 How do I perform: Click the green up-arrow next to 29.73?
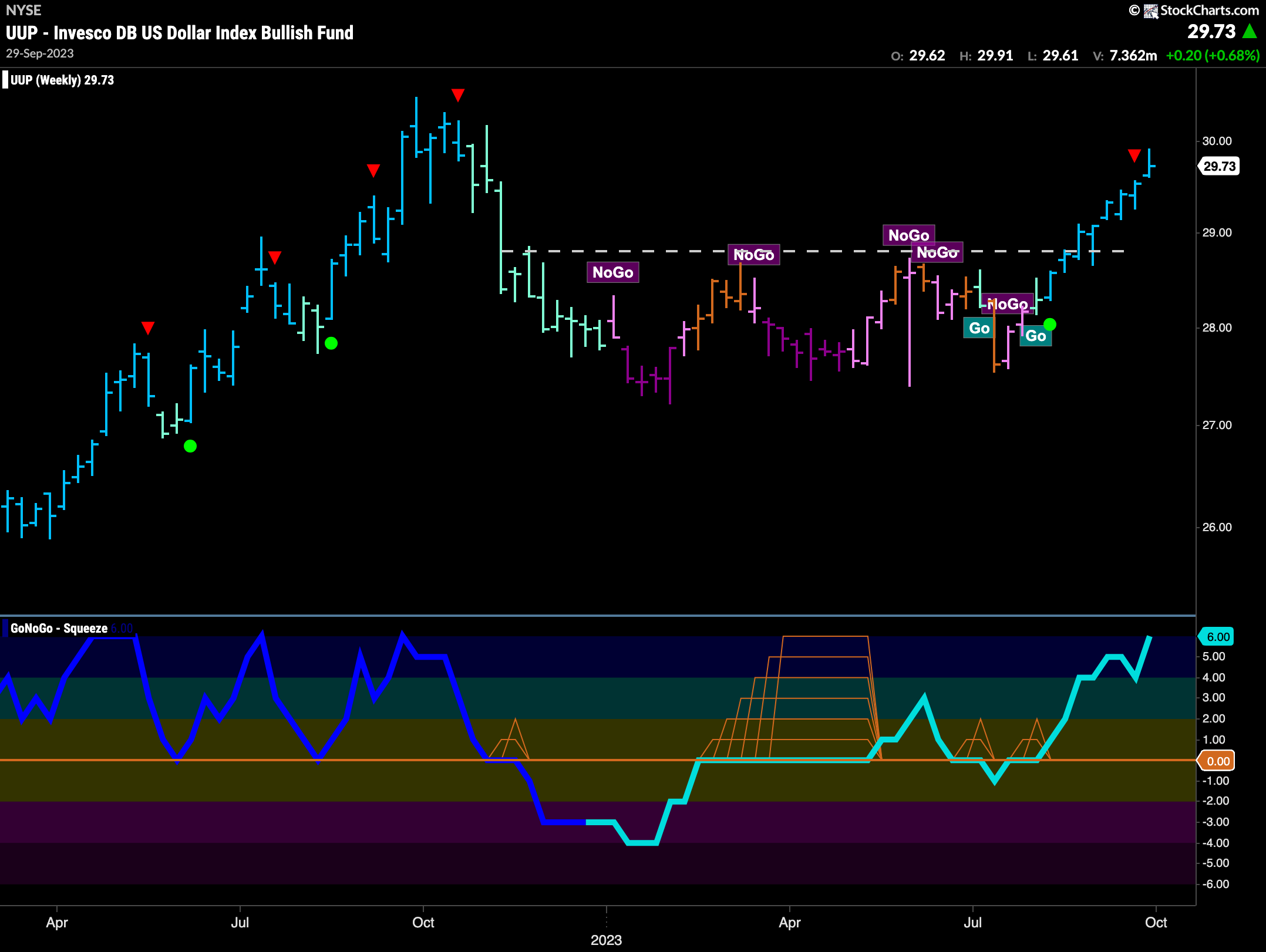(1250, 31)
